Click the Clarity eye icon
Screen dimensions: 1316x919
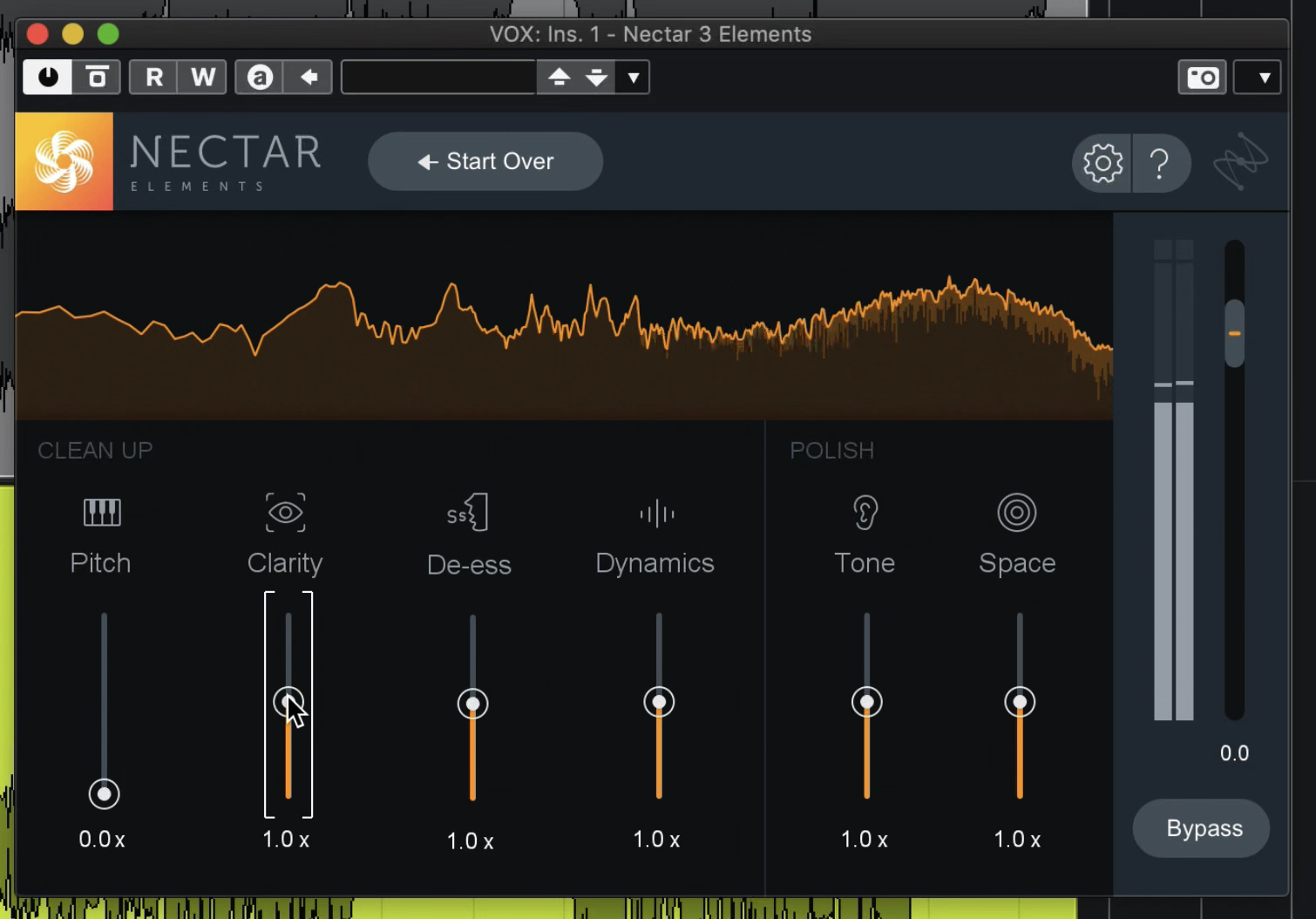click(286, 512)
